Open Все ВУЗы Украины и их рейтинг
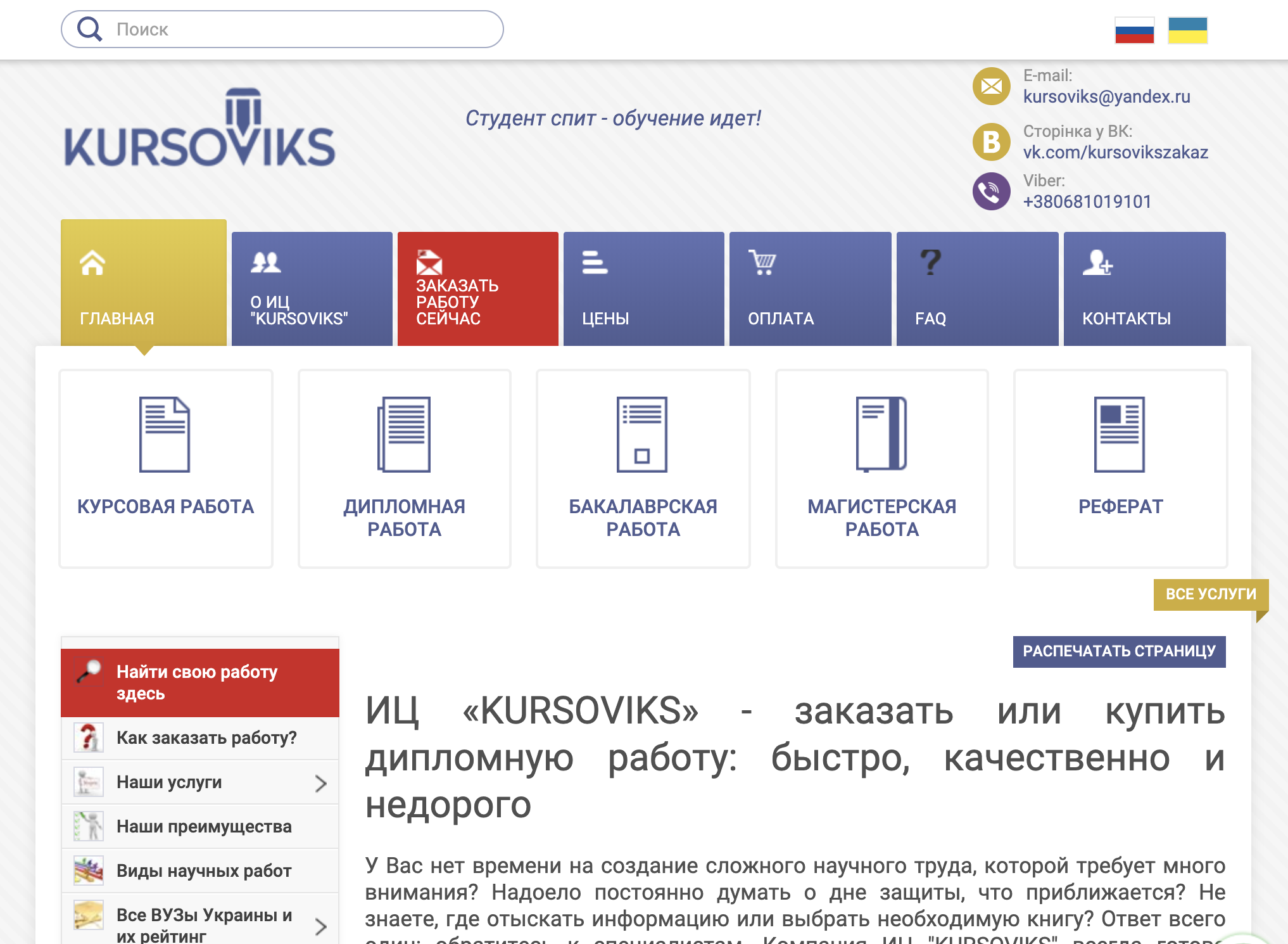Viewport: 1288px width, 944px height. point(200,919)
